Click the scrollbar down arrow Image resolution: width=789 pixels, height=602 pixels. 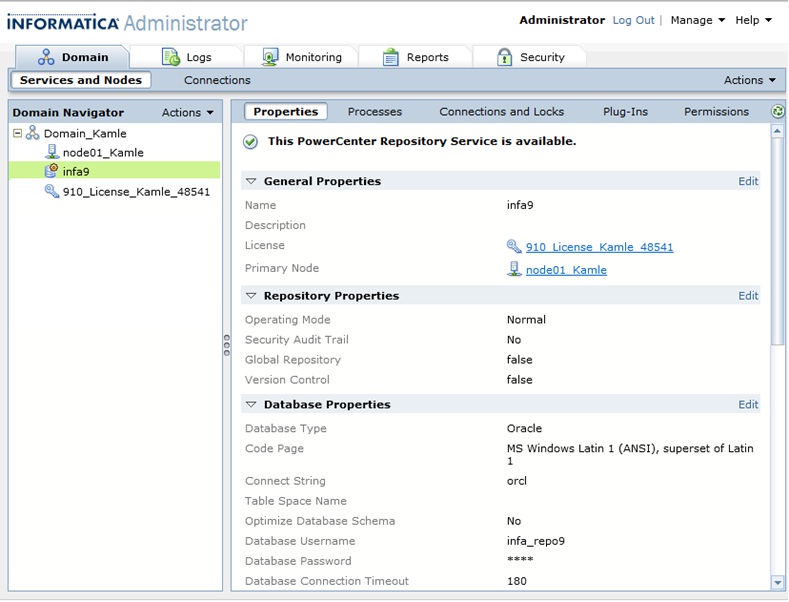[x=777, y=582]
